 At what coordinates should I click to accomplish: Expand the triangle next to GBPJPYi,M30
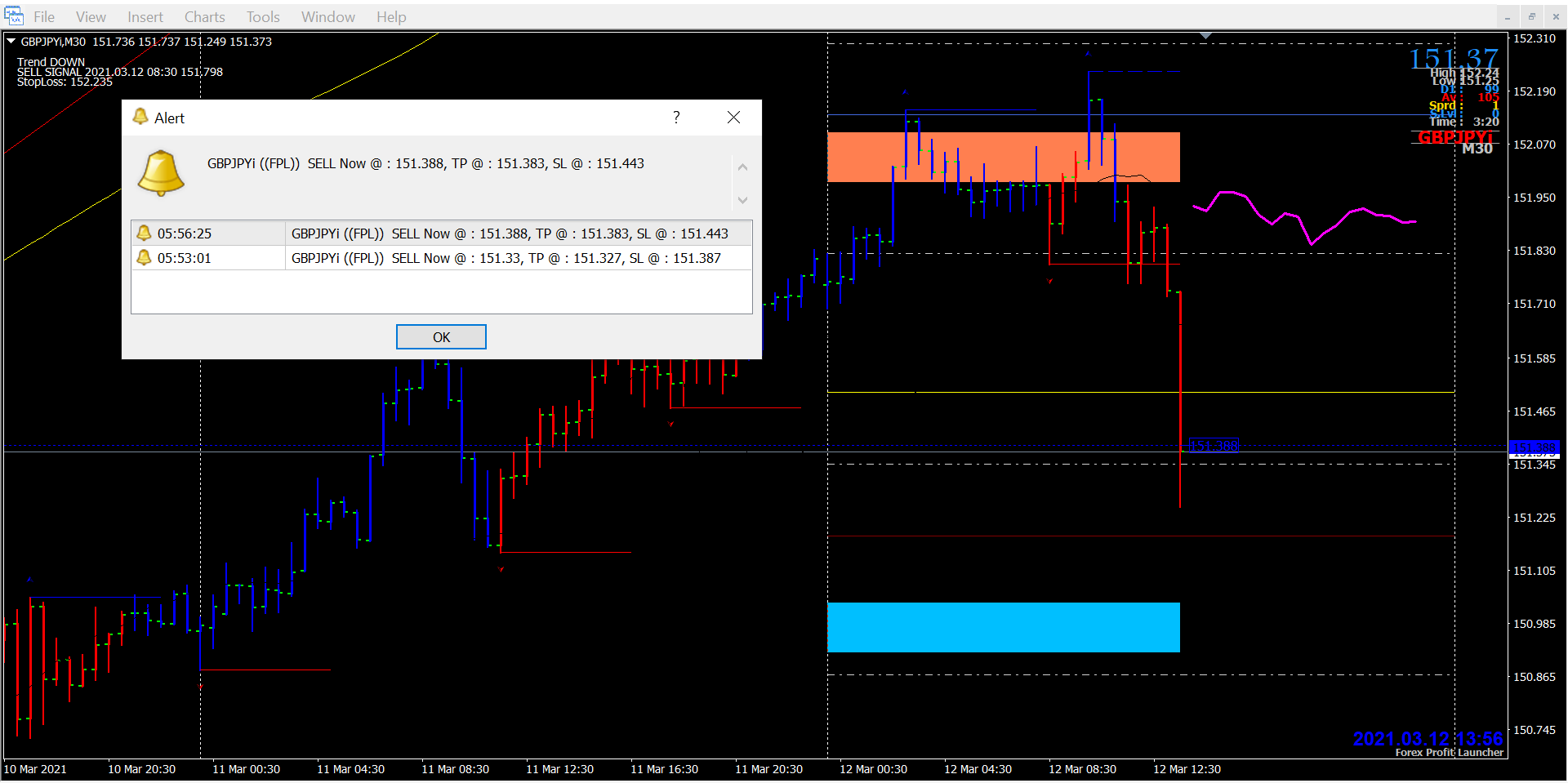click(x=11, y=41)
